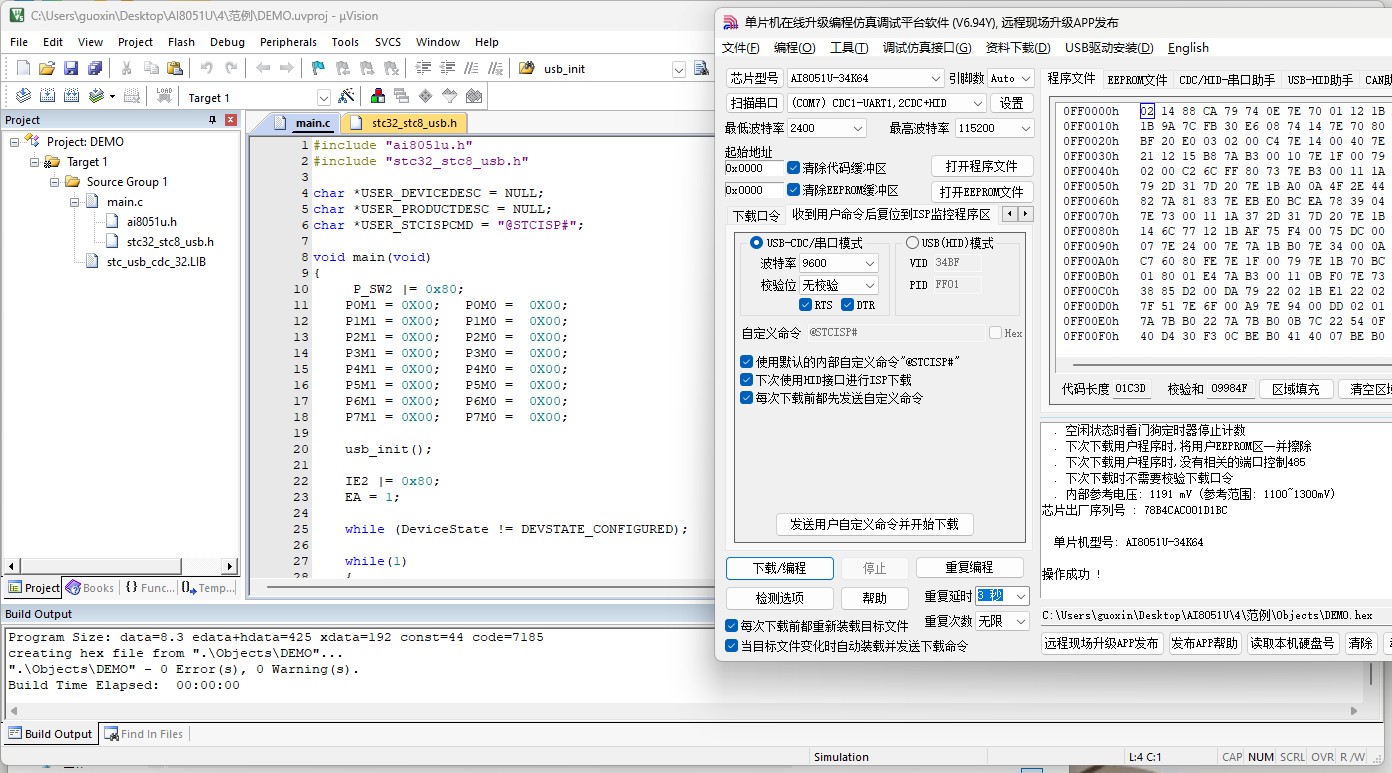Image resolution: width=1392 pixels, height=773 pixels.
Task: Click the Translate current file icon
Action: (24, 96)
